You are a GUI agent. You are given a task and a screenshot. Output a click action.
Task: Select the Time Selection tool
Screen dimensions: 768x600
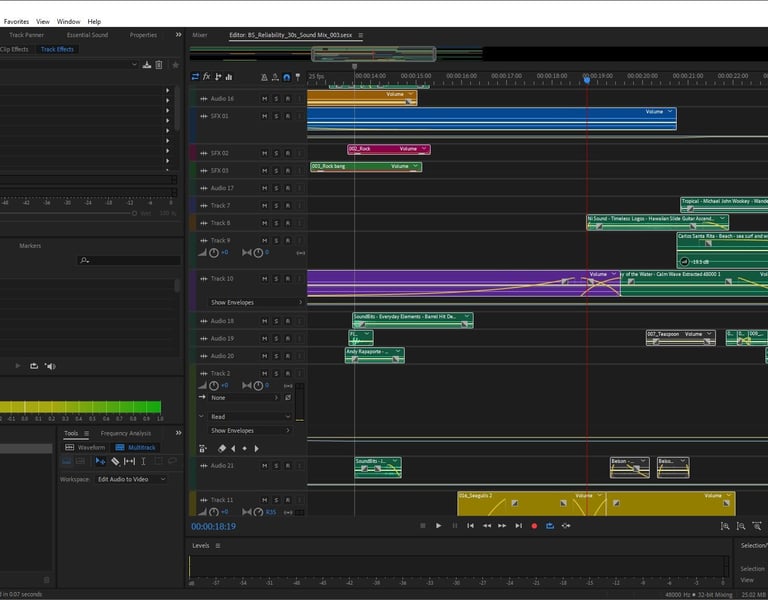click(x=143, y=461)
